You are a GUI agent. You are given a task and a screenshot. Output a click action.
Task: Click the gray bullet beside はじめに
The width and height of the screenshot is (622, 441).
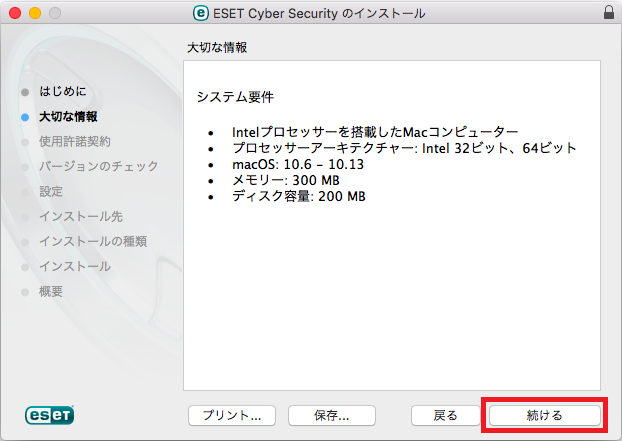click(25, 92)
